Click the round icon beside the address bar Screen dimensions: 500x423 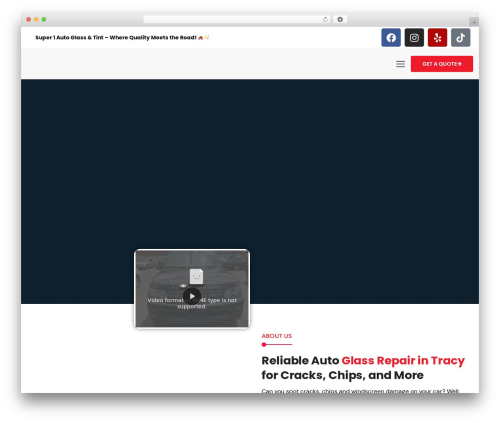(x=340, y=19)
